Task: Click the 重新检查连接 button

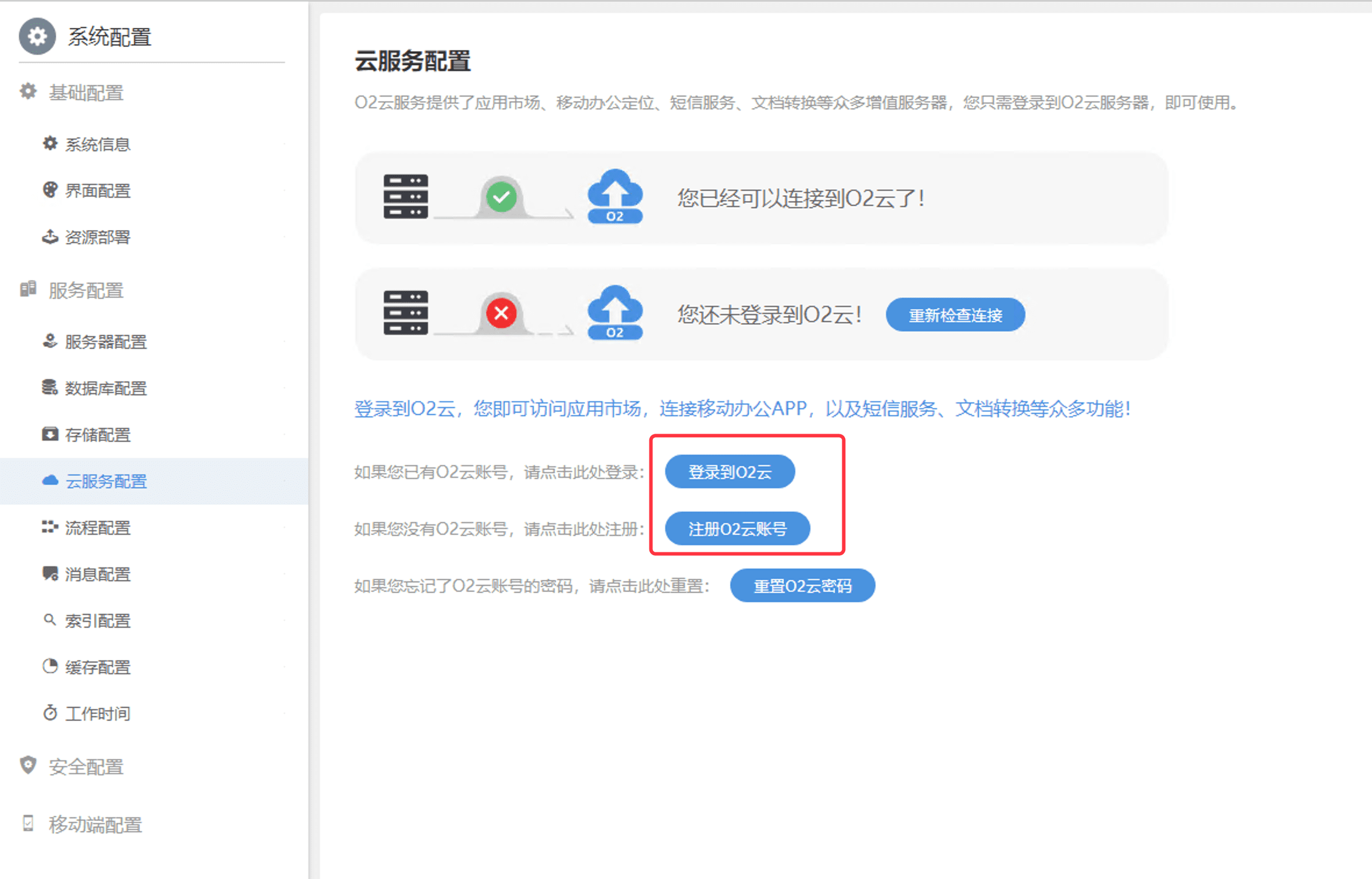Action: [x=955, y=315]
